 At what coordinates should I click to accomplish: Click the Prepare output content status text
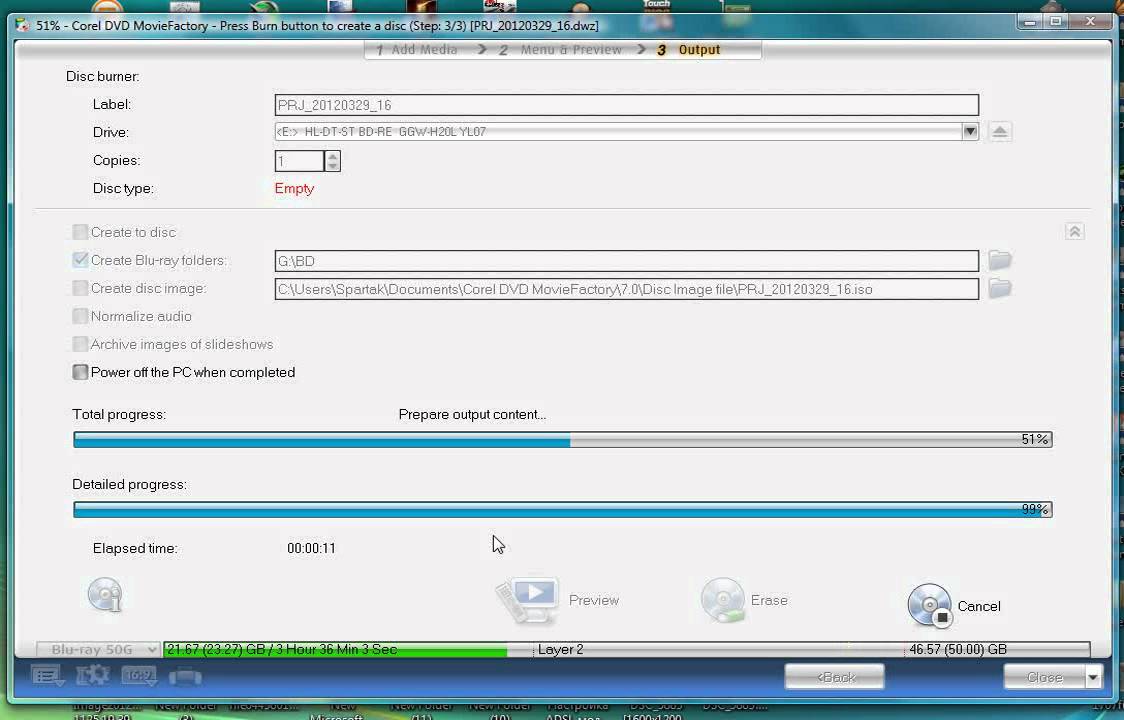tap(472, 415)
